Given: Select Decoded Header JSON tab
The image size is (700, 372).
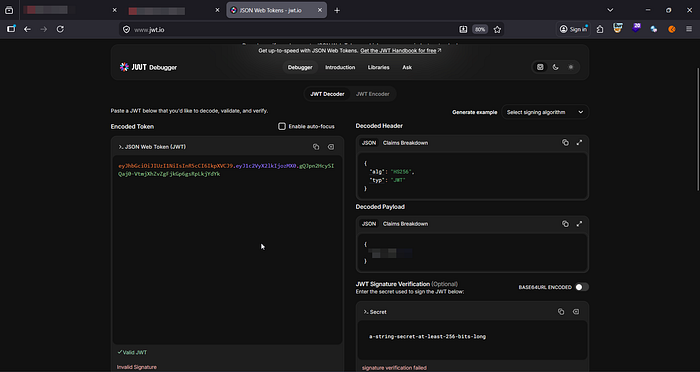Looking at the screenshot, I should [369, 143].
